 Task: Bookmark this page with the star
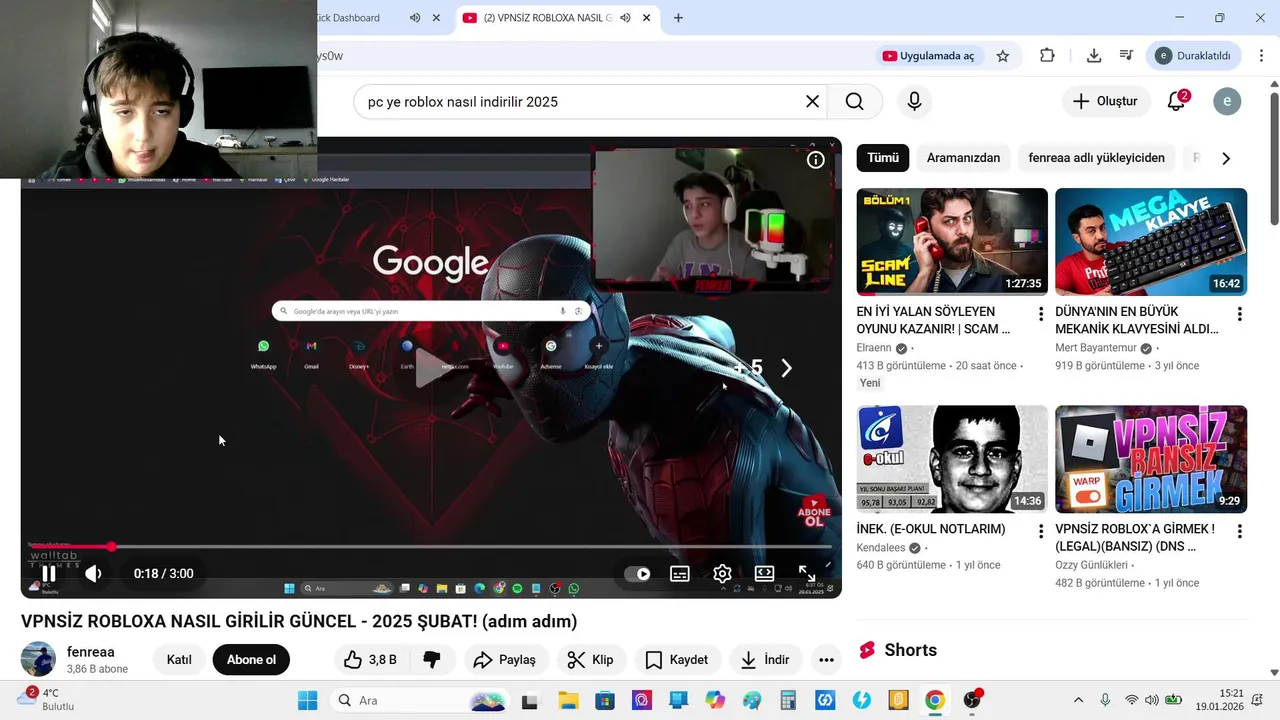tap(1003, 56)
